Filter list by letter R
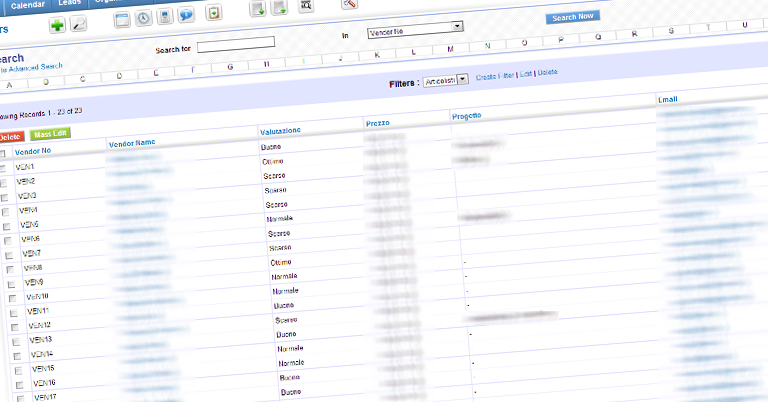The width and height of the screenshot is (768, 402). click(634, 34)
